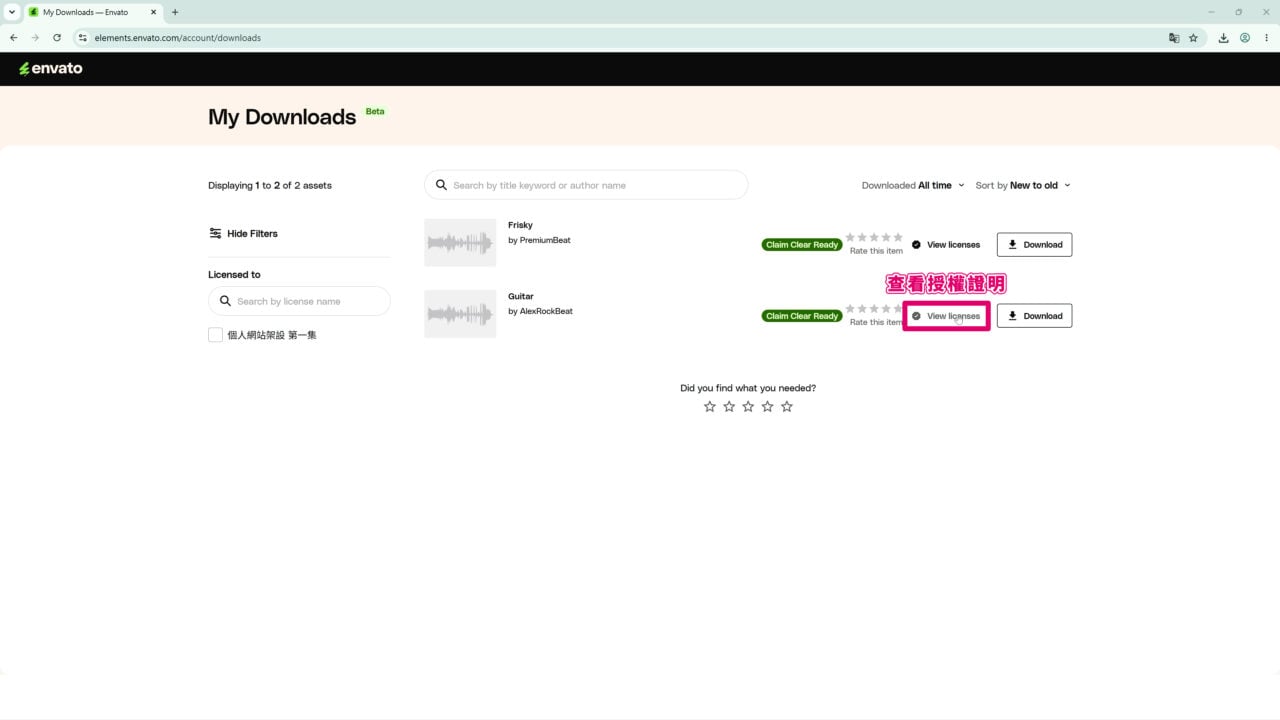Click Claim Clear Ready badge for Guitar
The image size is (1280, 720).
tap(802, 316)
